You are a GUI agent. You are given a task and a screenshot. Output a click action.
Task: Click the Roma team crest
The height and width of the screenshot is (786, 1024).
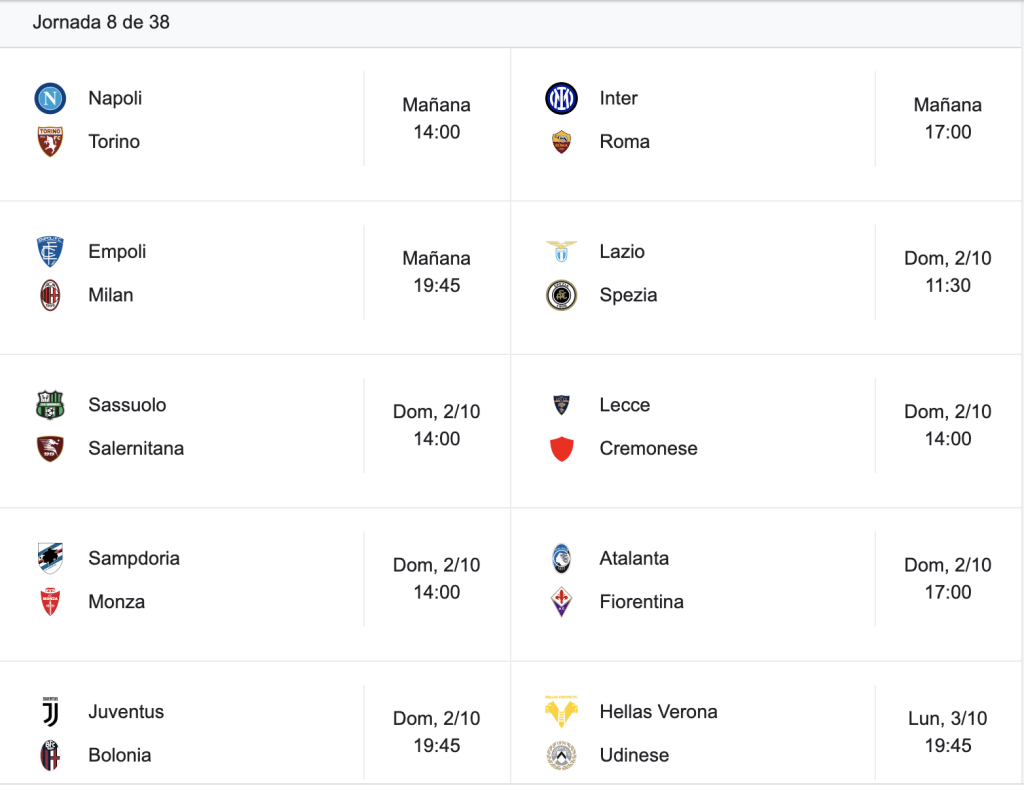(561, 142)
